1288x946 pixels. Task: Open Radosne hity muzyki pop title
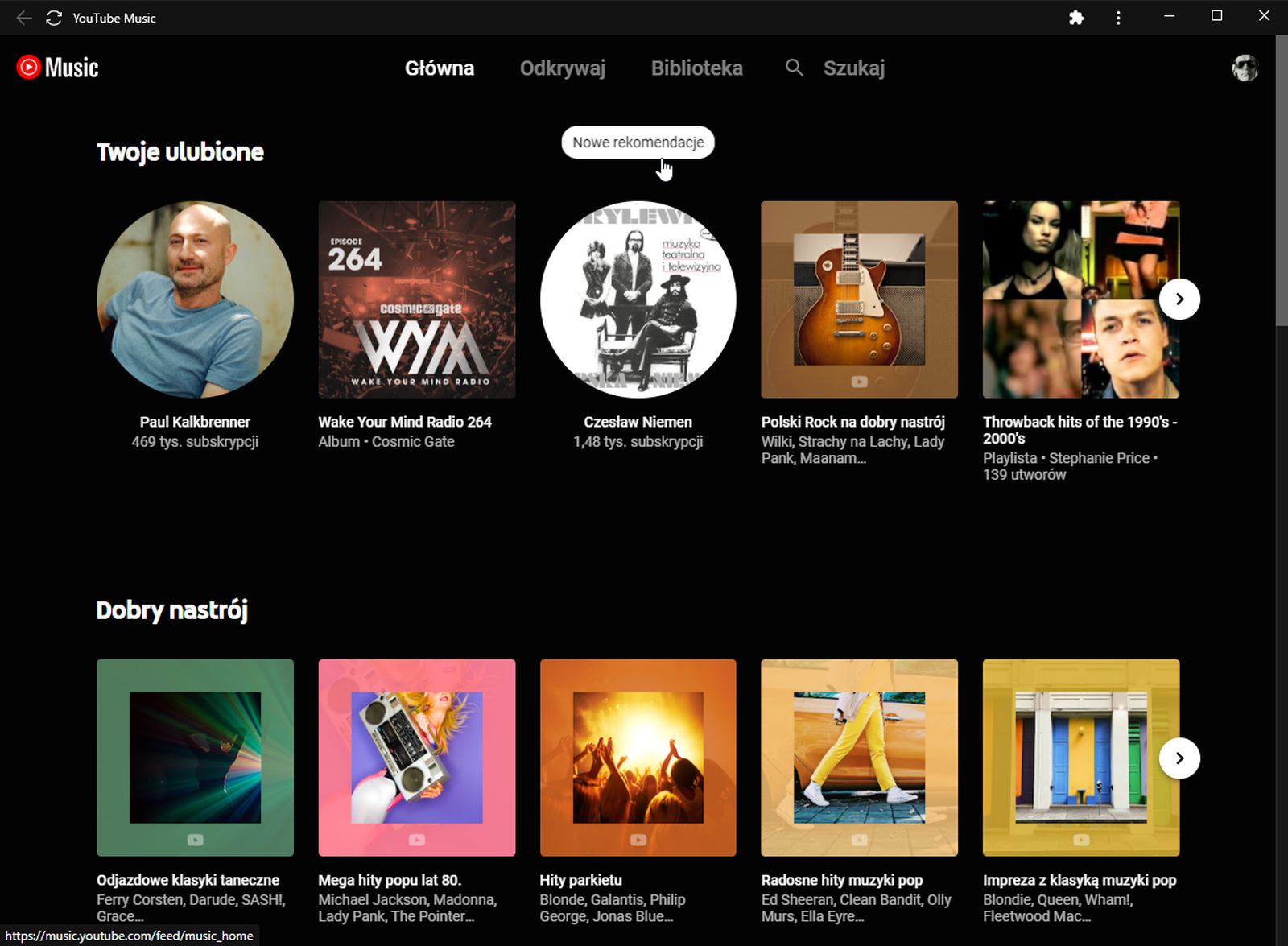coord(842,880)
